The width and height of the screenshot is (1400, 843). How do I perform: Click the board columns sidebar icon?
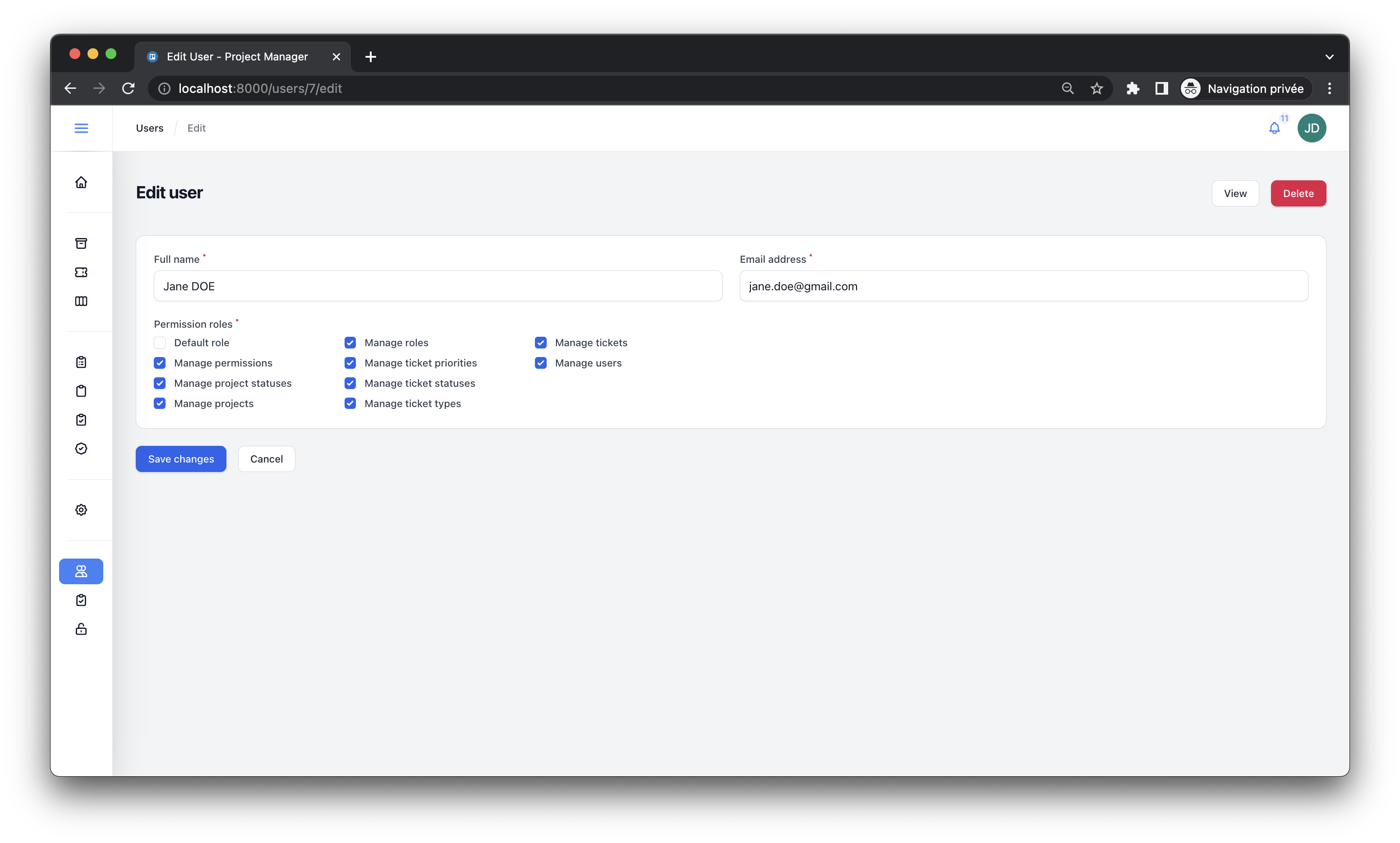(81, 301)
